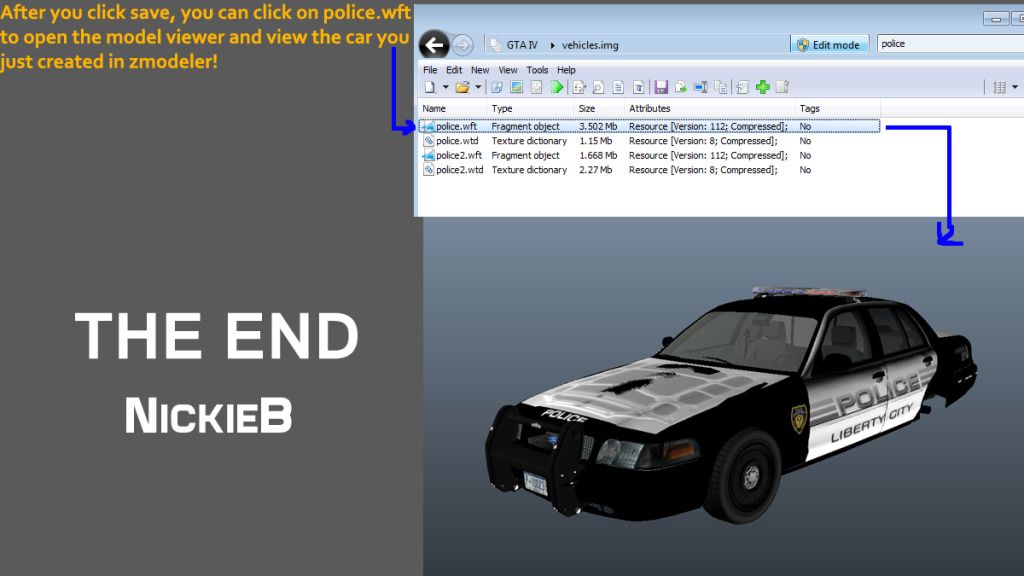The image size is (1024, 576).
Task: Sort by the Name column header
Action: (x=452, y=108)
